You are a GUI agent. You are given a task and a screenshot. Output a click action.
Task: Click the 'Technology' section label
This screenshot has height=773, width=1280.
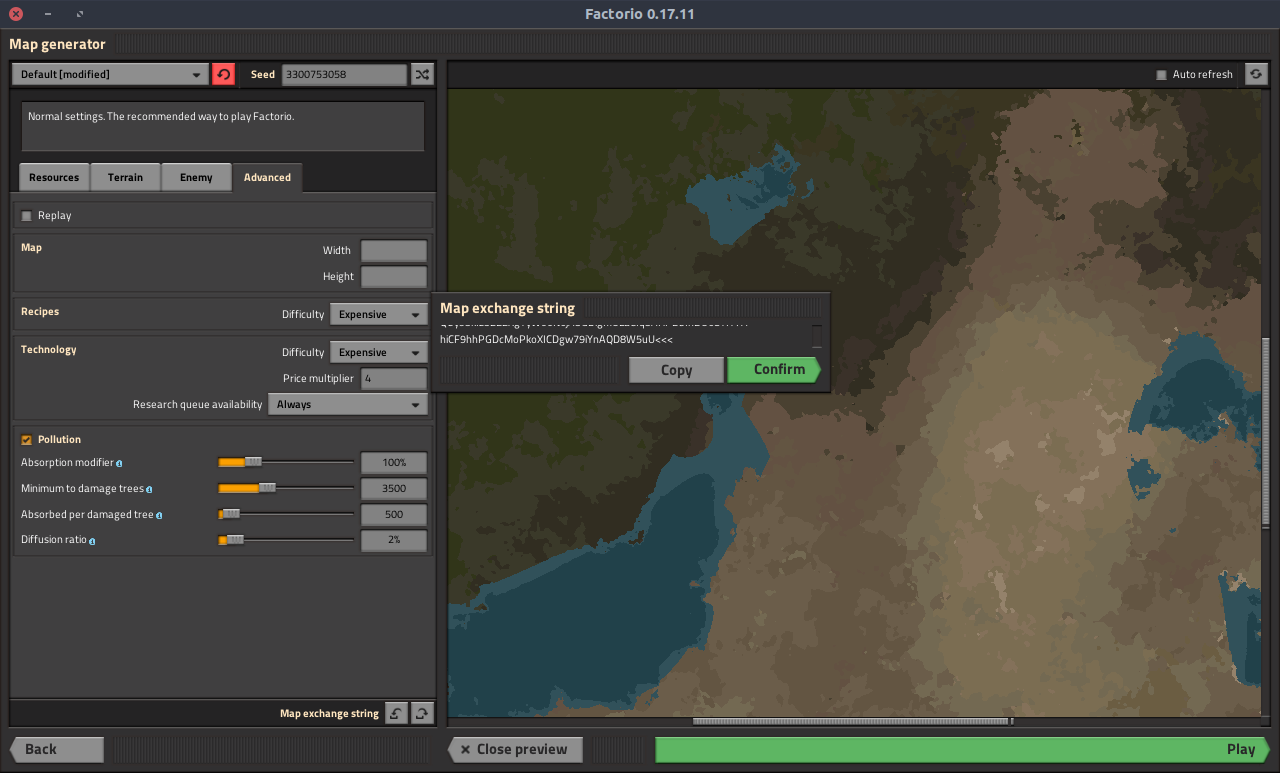click(x=49, y=349)
